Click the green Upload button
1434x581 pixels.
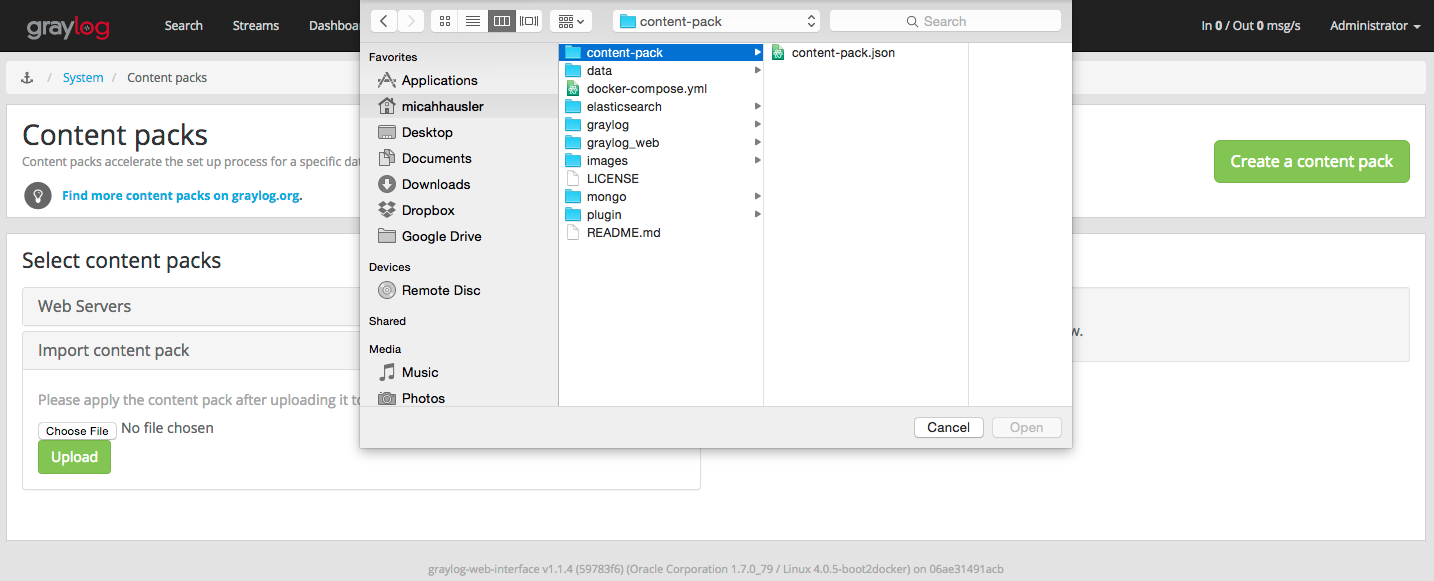coord(74,457)
